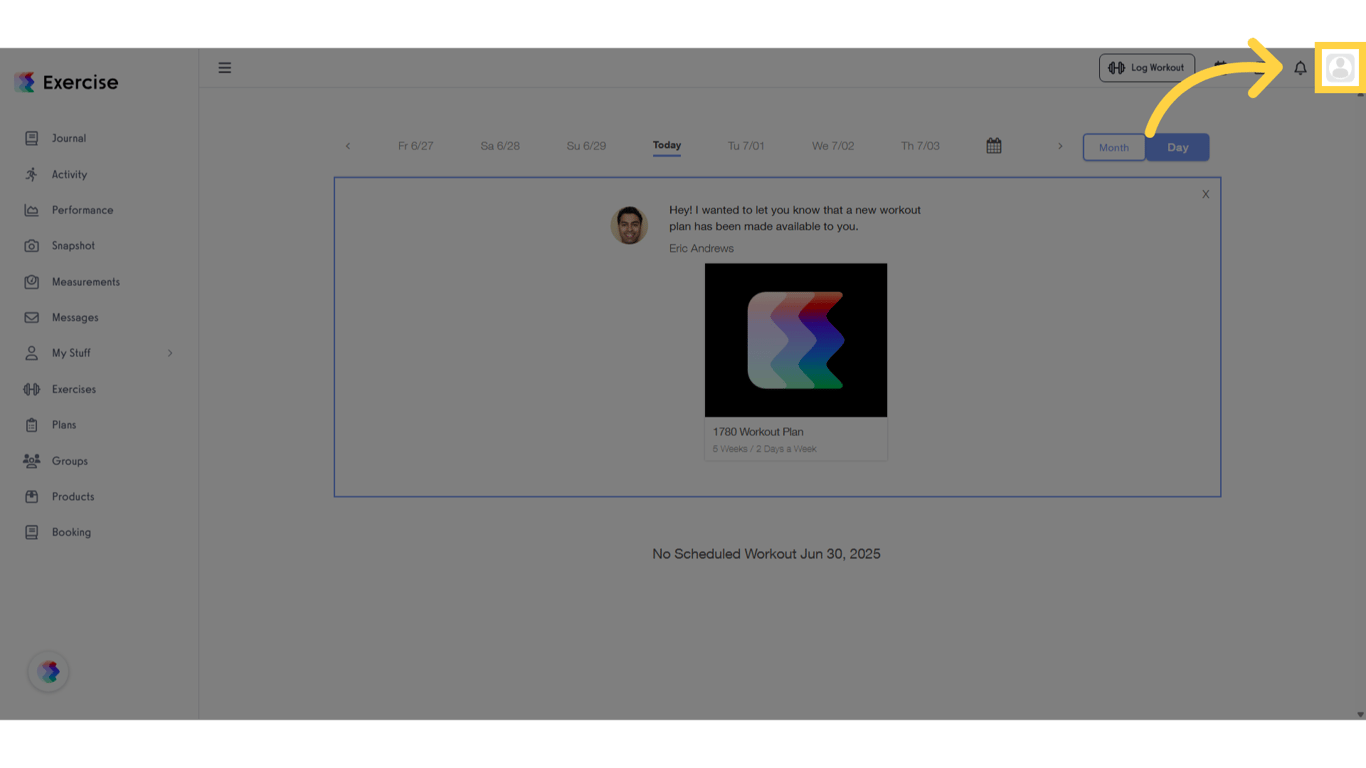Open the workout plan thumbnail image
The image size is (1366, 768).
pos(795,339)
